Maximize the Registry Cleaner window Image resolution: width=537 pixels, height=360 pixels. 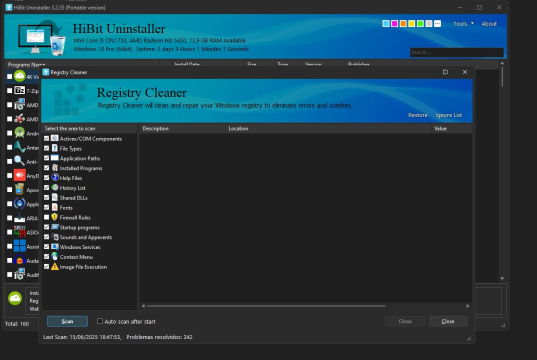pos(445,72)
